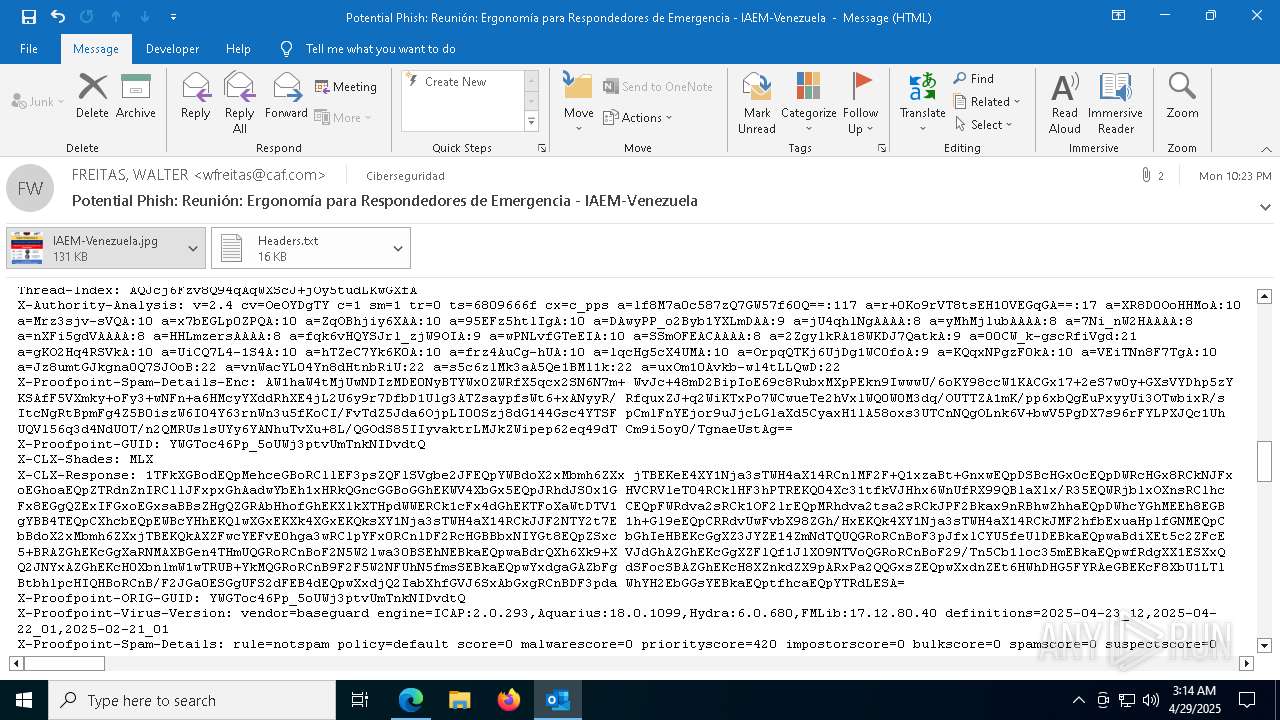Click Find in Editing group
The height and width of the screenshot is (720, 1280).
(974, 79)
